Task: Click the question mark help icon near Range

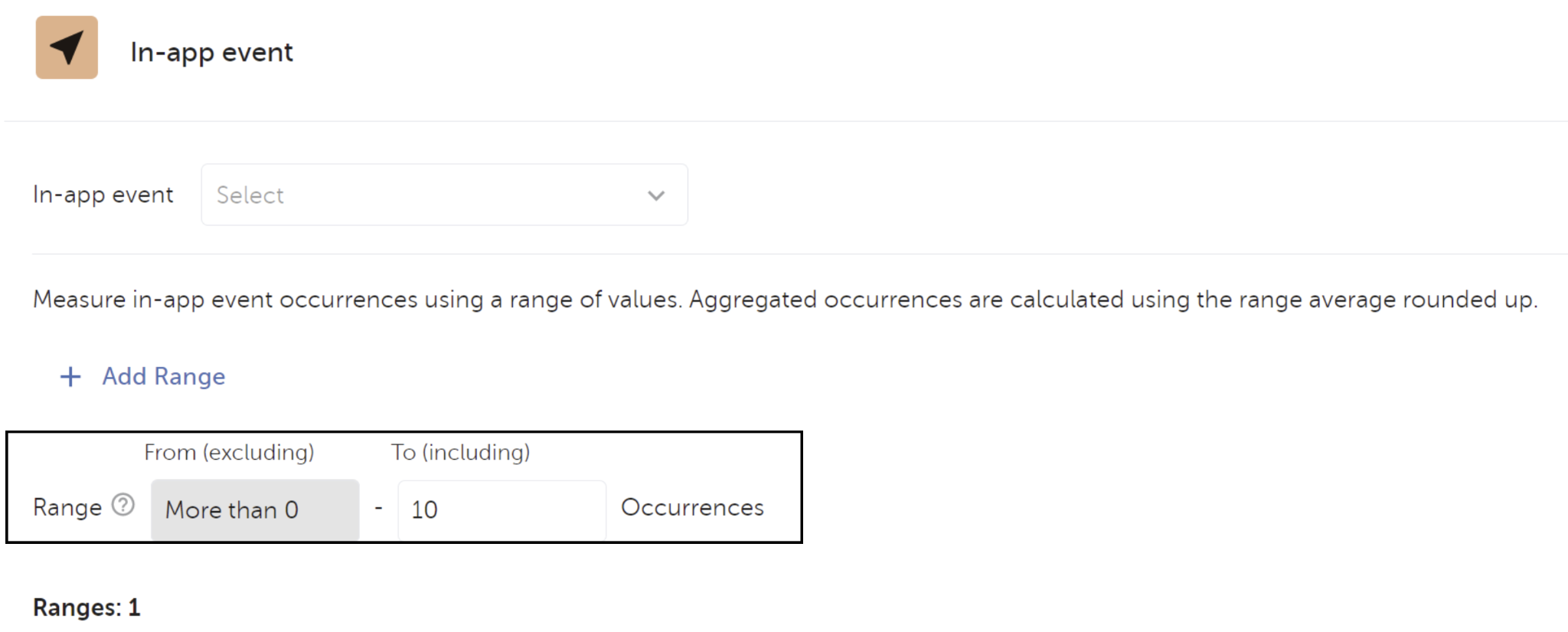Action: pyautogui.click(x=123, y=505)
